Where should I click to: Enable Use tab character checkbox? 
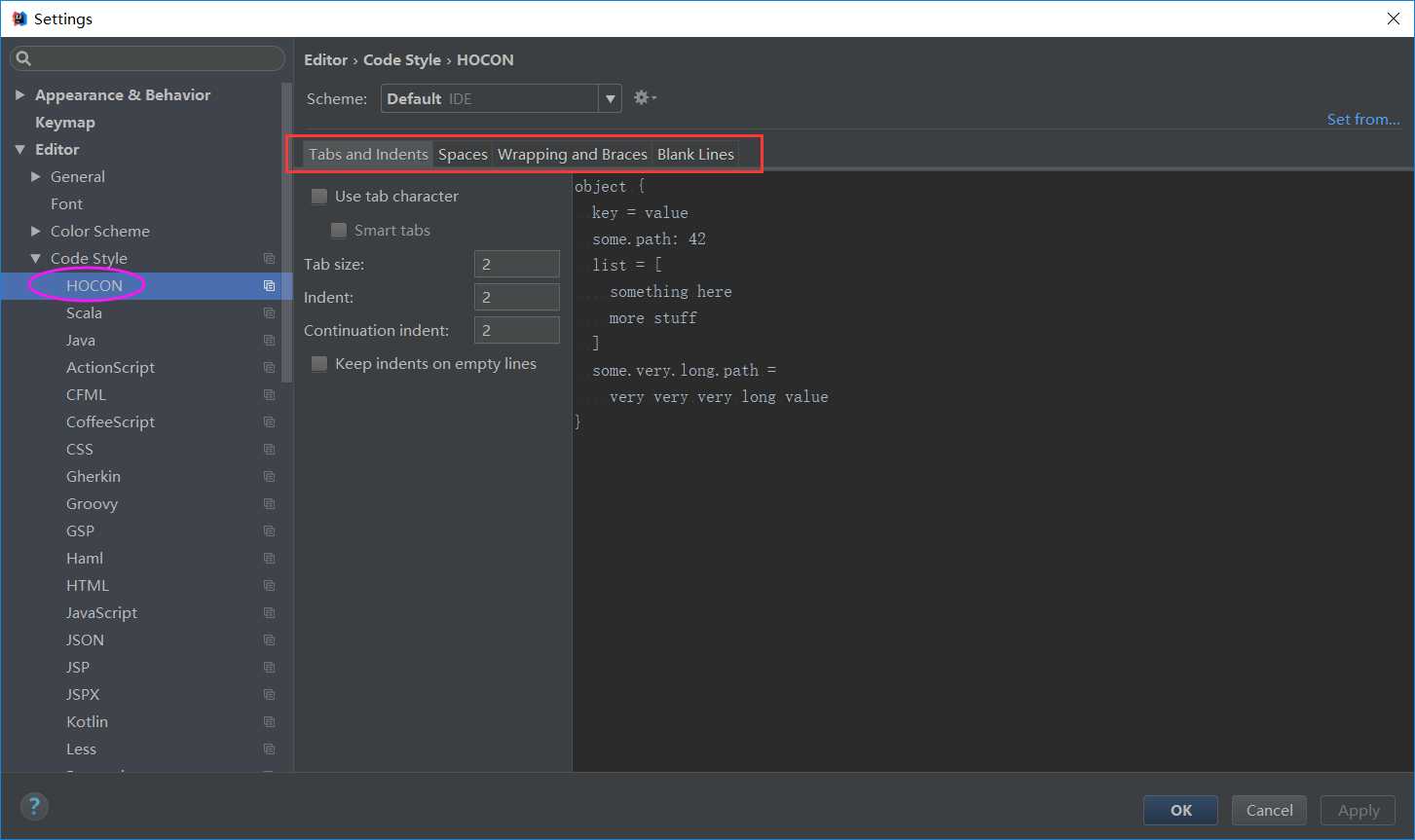click(319, 197)
